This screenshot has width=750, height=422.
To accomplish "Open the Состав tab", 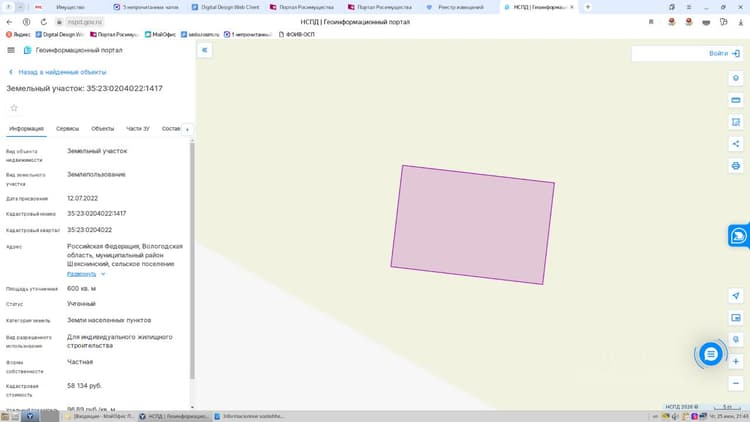I will (171, 129).
